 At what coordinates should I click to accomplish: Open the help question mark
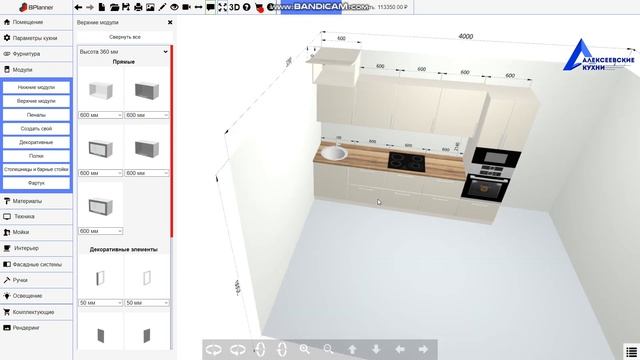247,7
